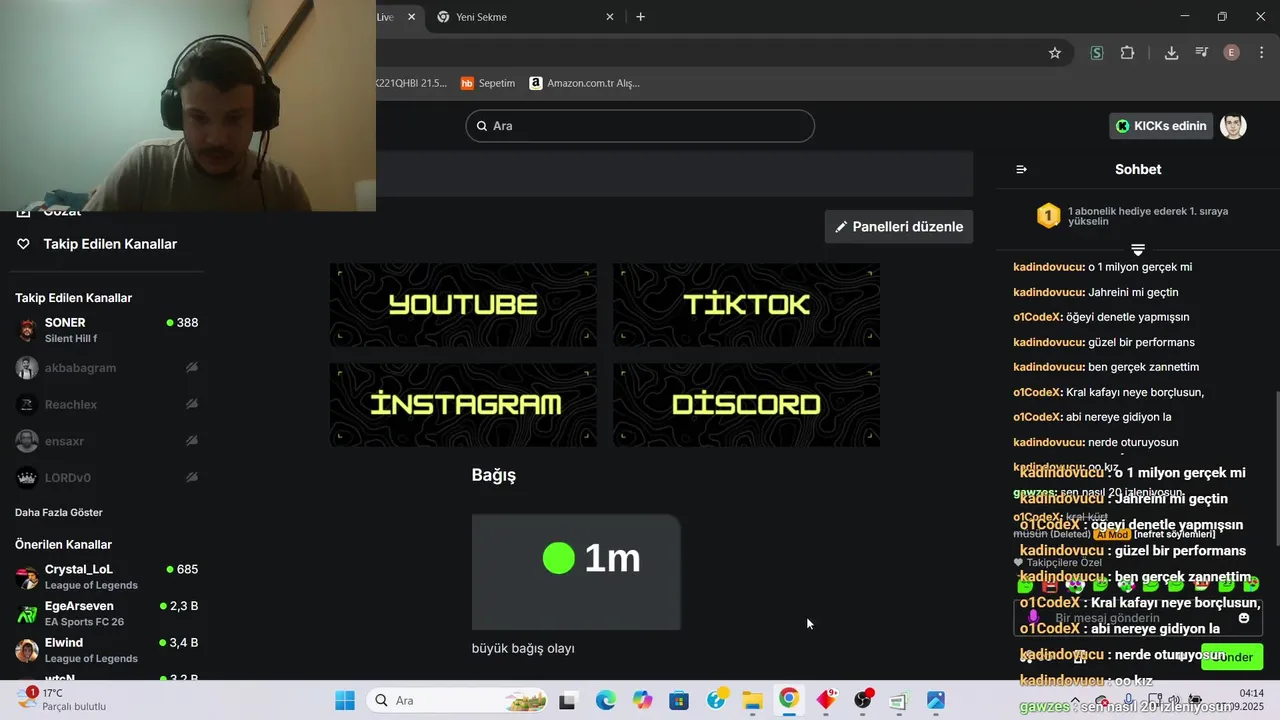Open Chrome extensions puzzle icon
This screenshot has height=720, width=1280.
[1128, 53]
